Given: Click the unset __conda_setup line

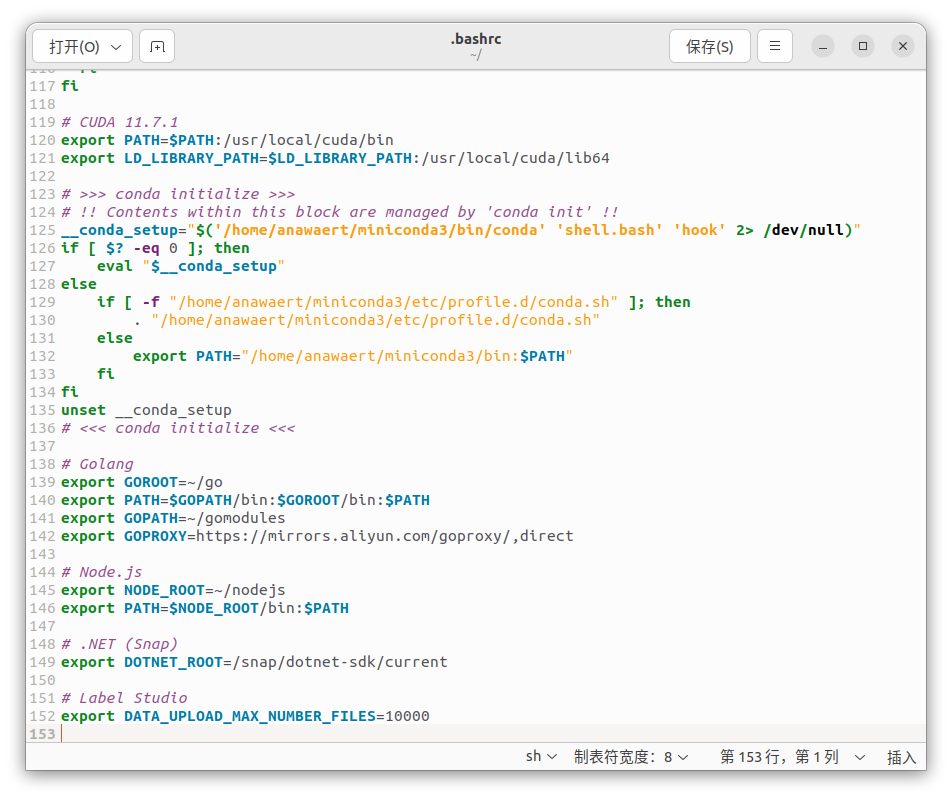Looking at the screenshot, I should tap(146, 410).
